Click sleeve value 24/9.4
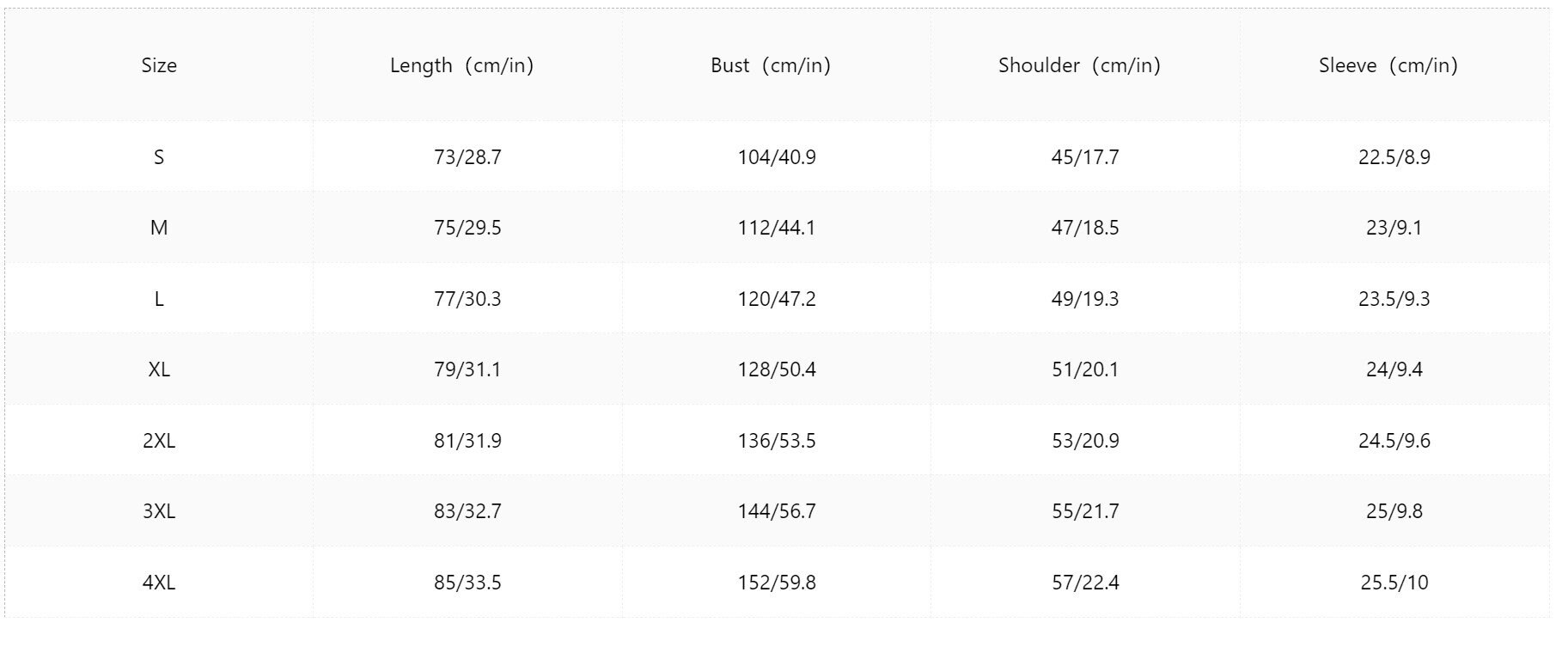Viewport: 1568px width, 647px height. coord(1394,369)
